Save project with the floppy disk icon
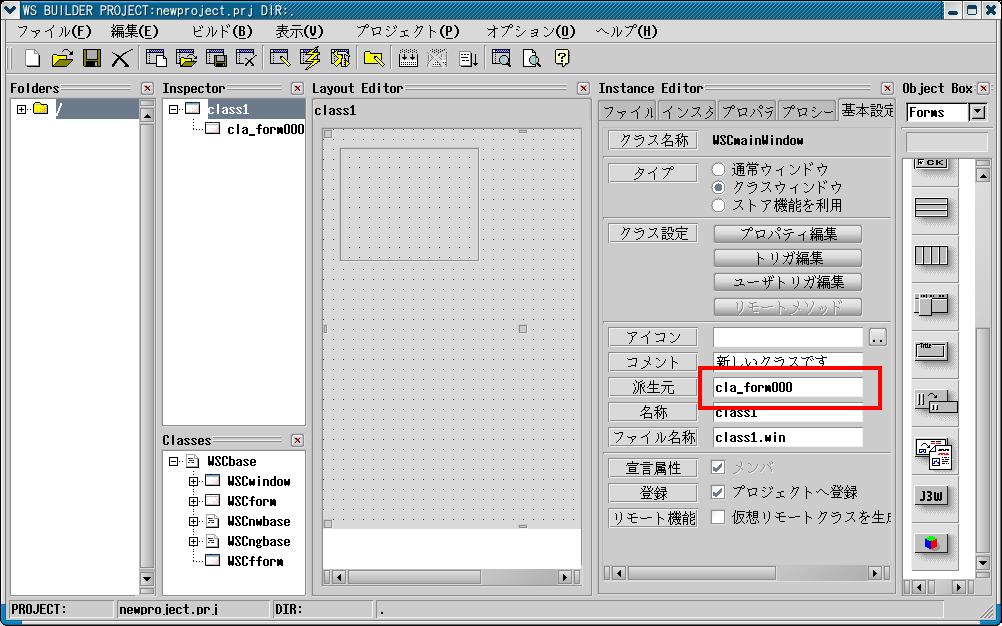This screenshot has width=1002, height=626. (x=91, y=58)
